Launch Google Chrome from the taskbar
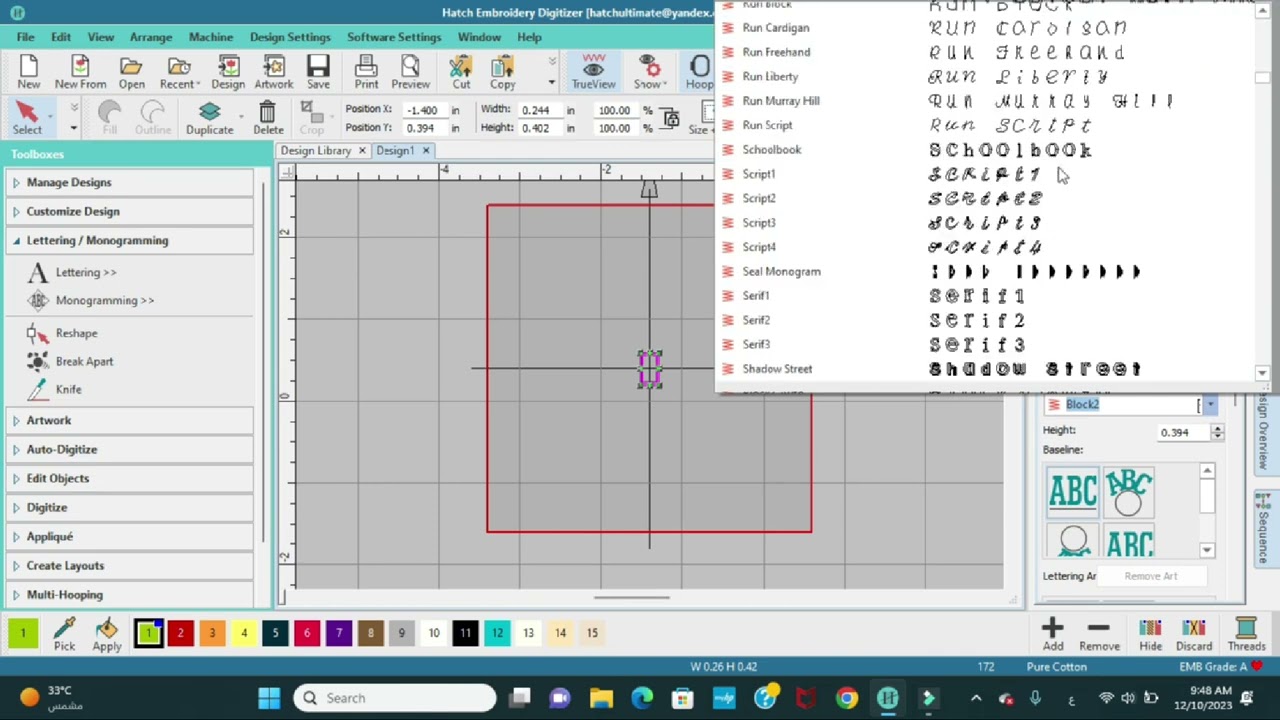This screenshot has width=1280, height=720. [846, 698]
